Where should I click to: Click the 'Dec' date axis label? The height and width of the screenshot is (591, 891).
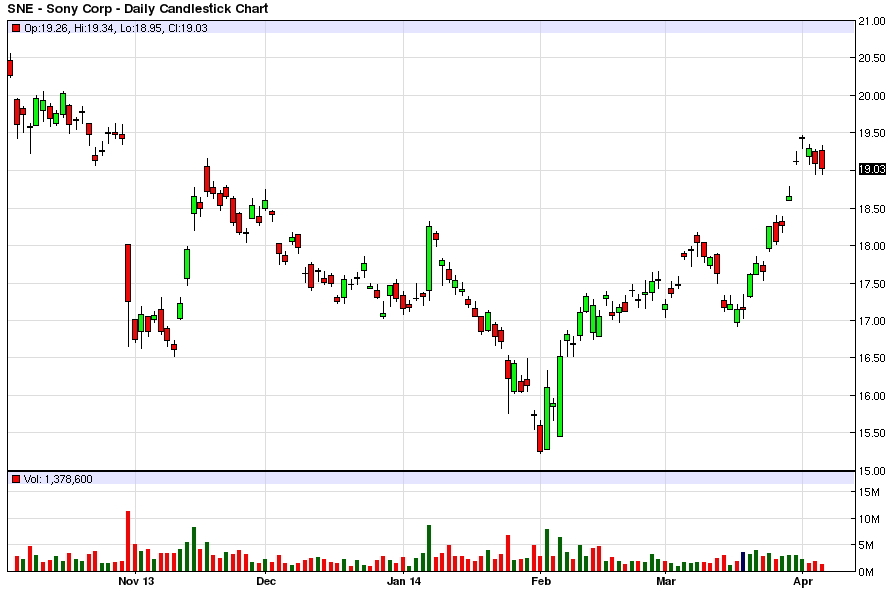click(x=266, y=581)
